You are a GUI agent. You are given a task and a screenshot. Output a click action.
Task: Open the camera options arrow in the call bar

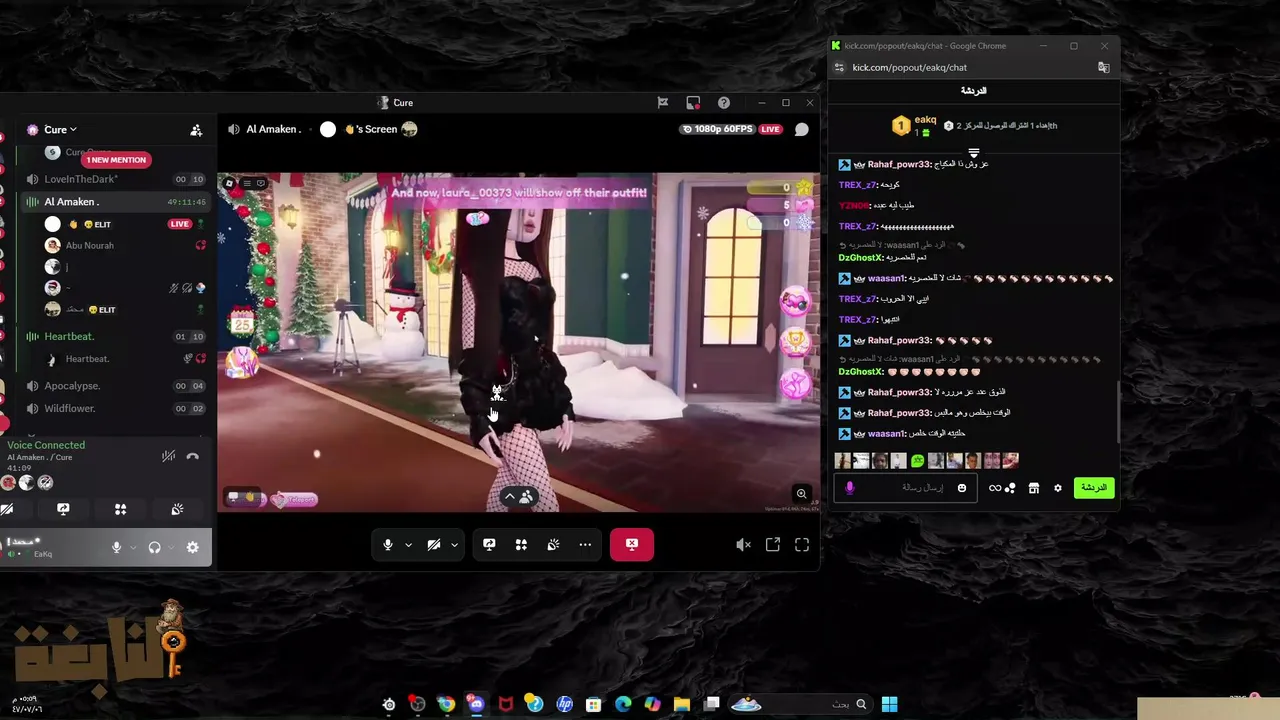454,545
